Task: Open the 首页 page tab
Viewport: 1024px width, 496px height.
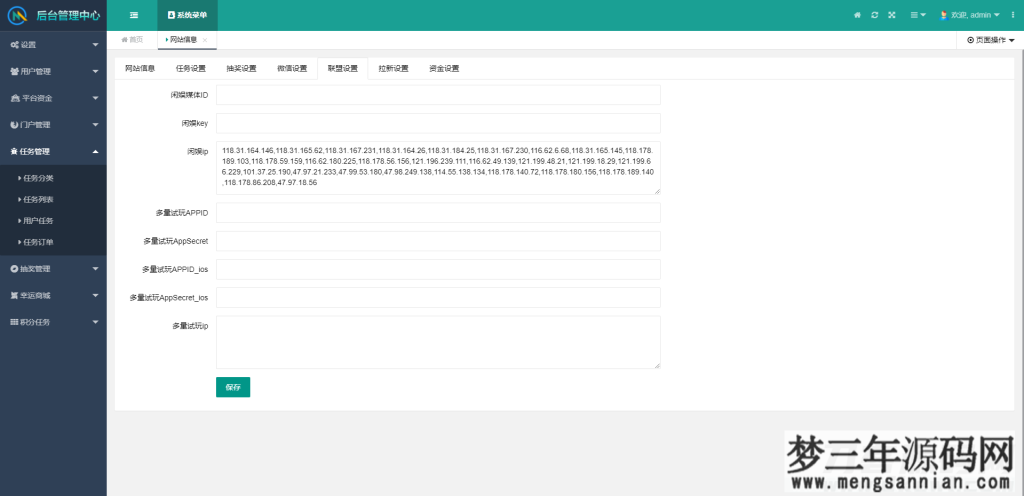Action: pos(132,40)
